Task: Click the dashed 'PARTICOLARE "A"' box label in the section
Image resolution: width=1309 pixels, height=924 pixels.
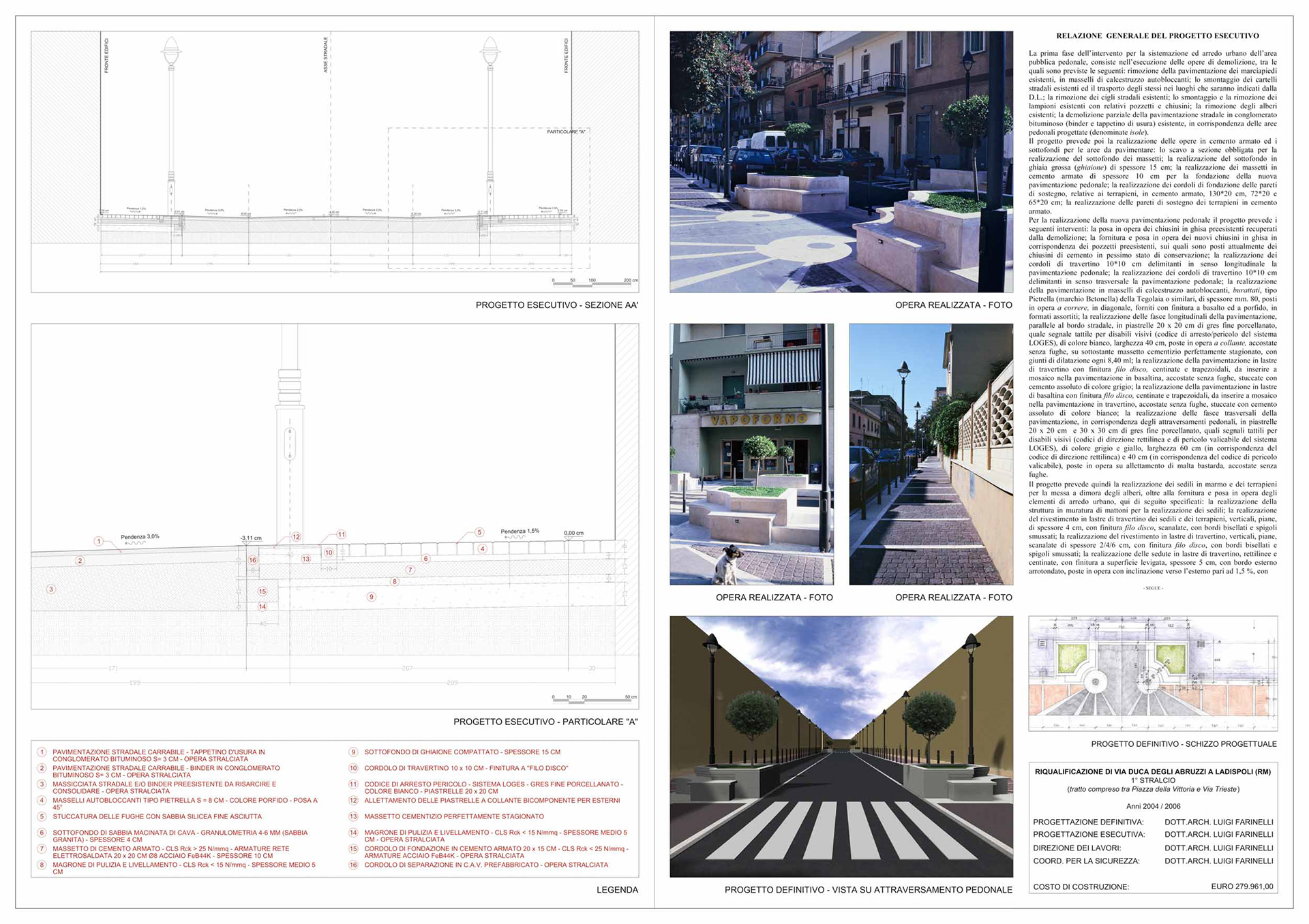Action: (567, 132)
